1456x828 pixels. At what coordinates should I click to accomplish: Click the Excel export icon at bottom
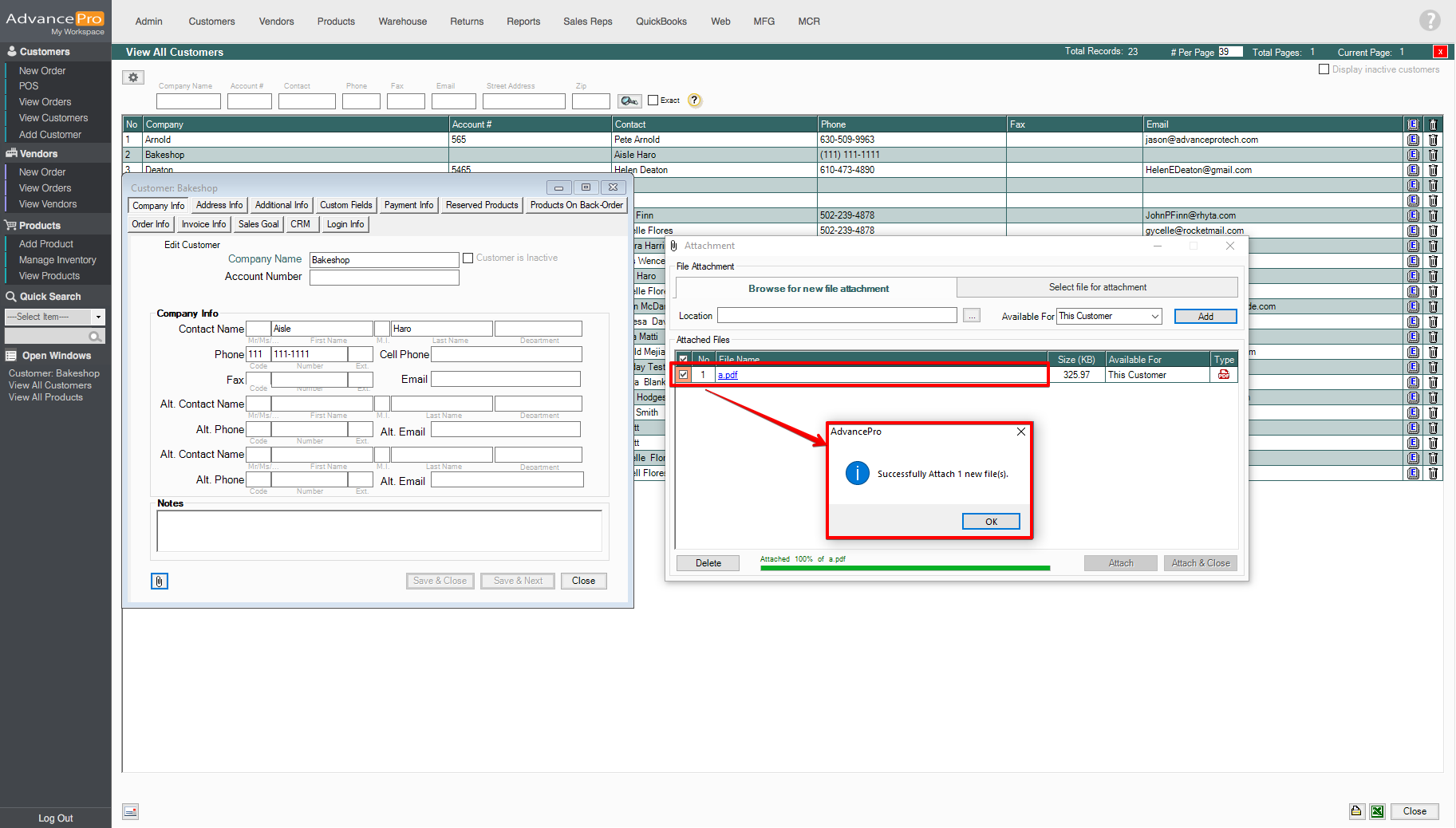point(1377,811)
